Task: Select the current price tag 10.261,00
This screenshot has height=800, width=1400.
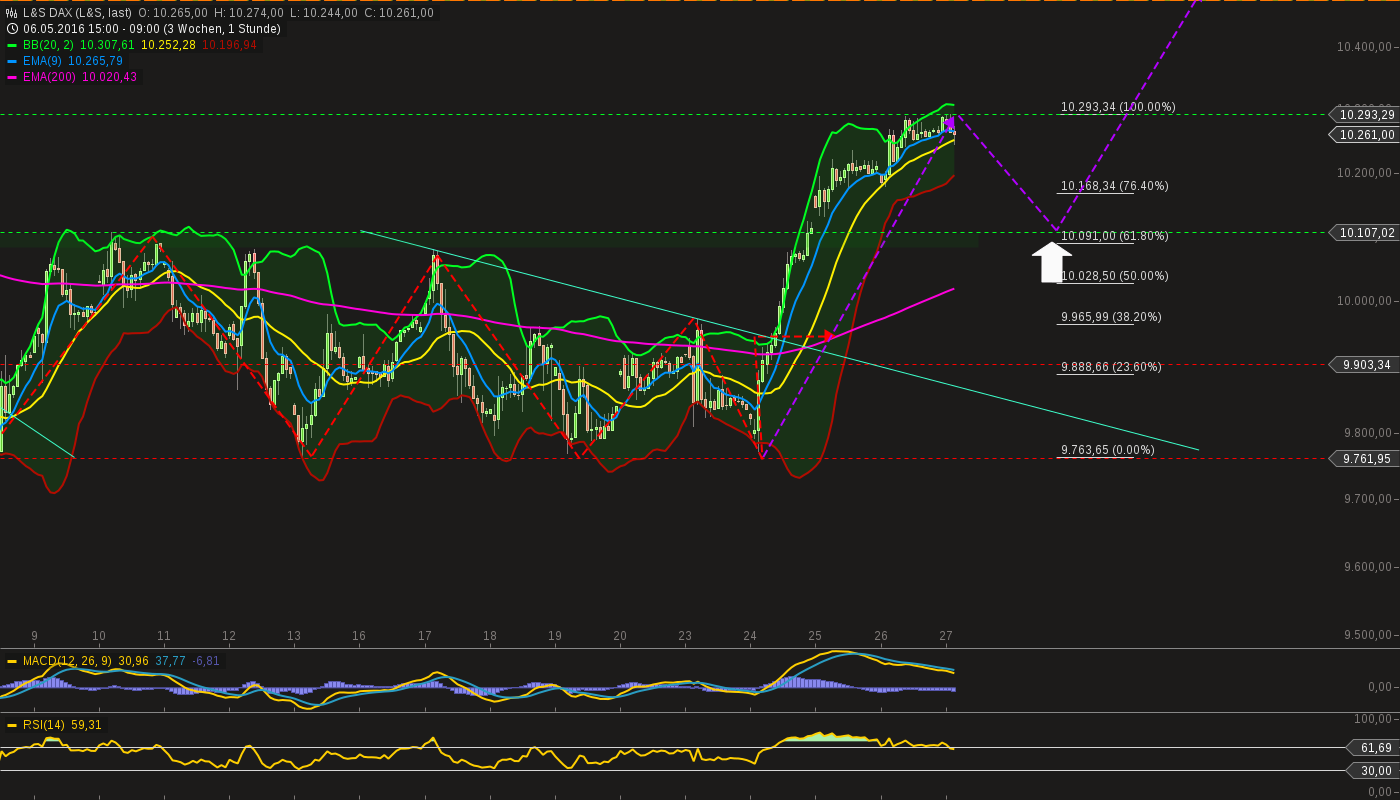Action: point(1365,135)
